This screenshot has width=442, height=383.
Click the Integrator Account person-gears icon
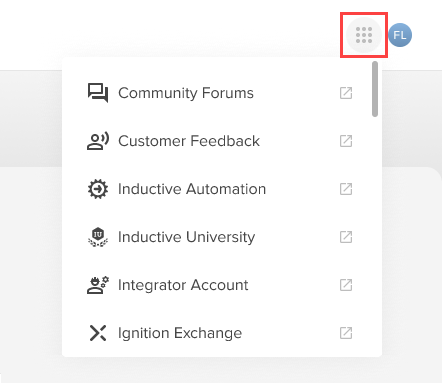[x=98, y=285]
